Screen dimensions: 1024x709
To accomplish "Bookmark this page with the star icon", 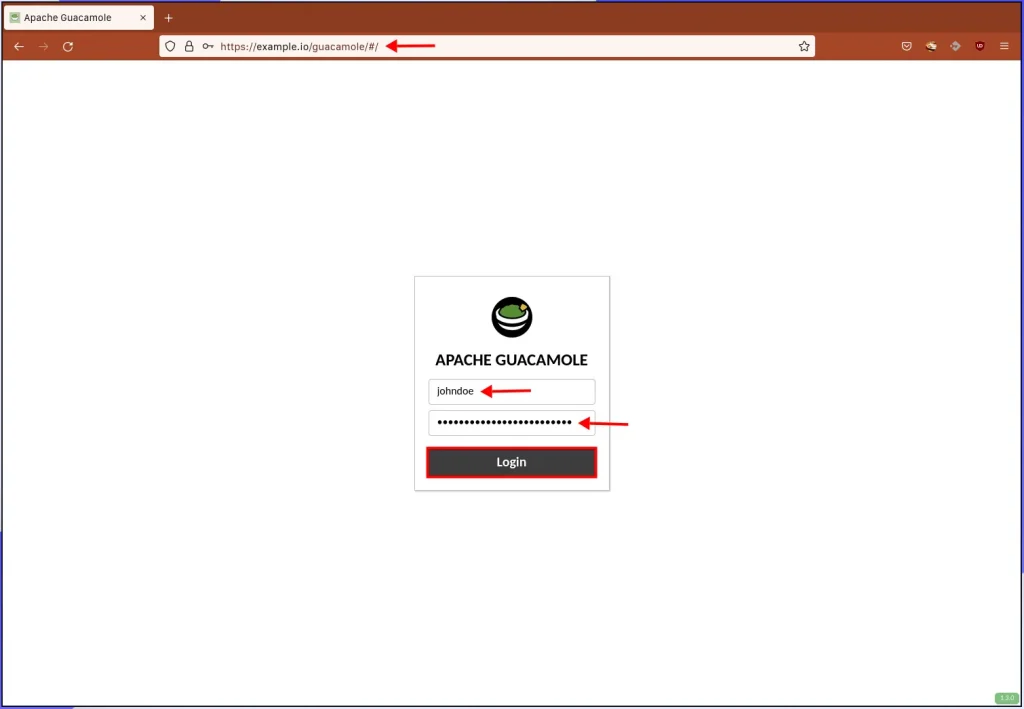I will click(x=803, y=46).
